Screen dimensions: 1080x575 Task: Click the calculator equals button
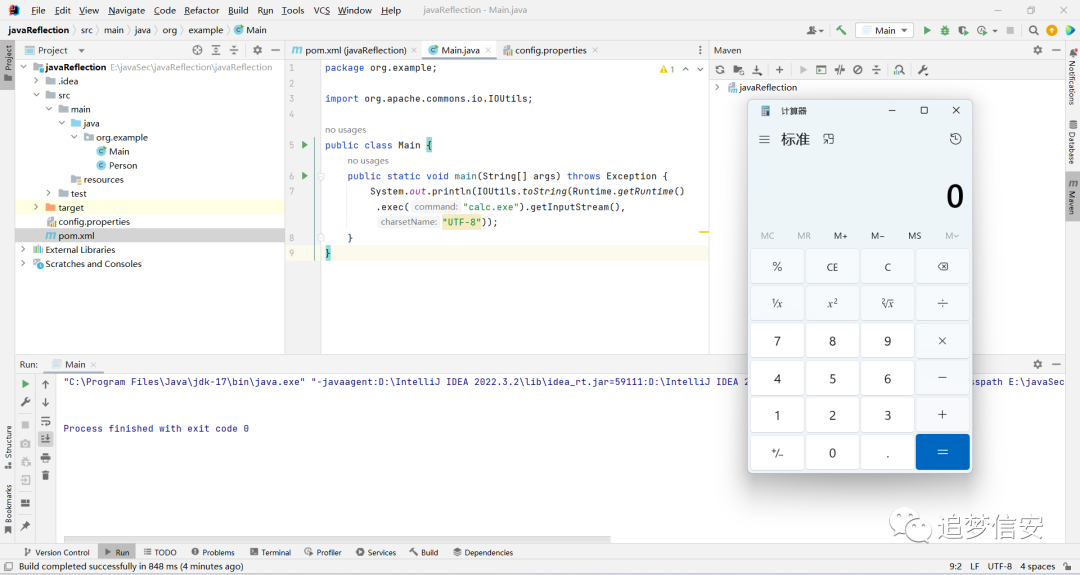[x=942, y=452]
